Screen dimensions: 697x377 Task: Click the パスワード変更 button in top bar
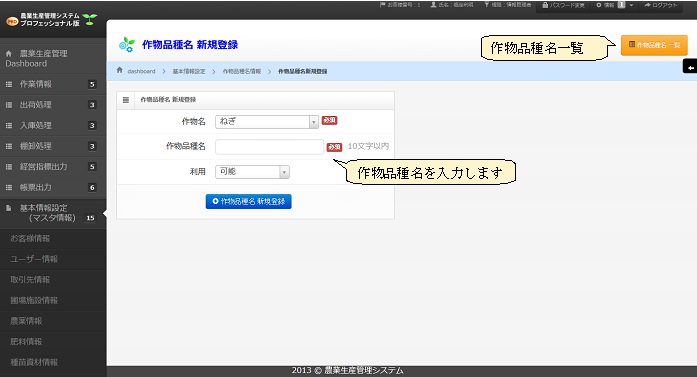click(x=563, y=5)
